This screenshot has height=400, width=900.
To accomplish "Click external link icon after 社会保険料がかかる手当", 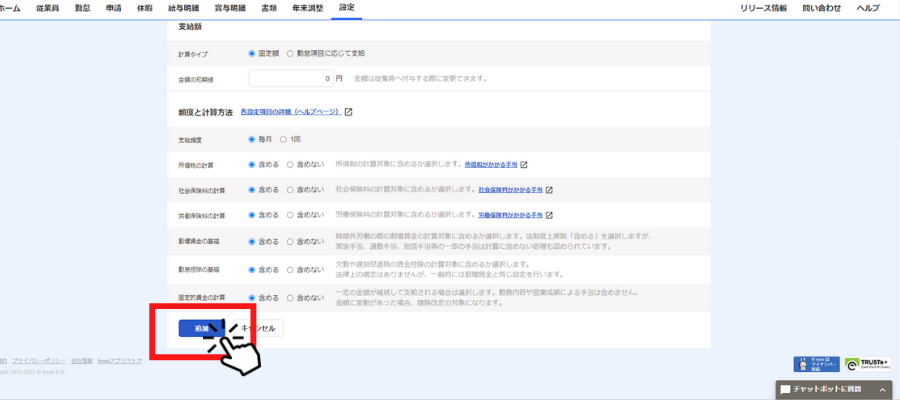I will (x=549, y=189).
